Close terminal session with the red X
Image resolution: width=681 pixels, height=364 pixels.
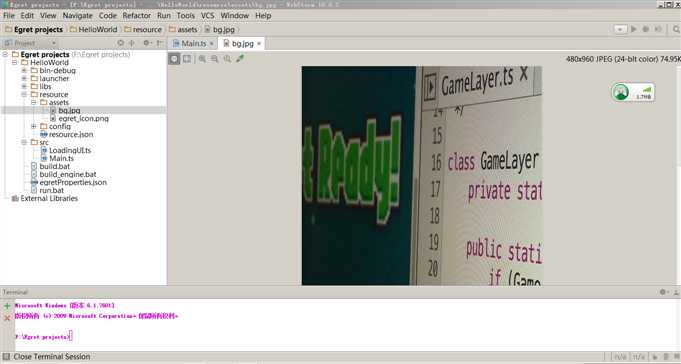click(x=7, y=318)
